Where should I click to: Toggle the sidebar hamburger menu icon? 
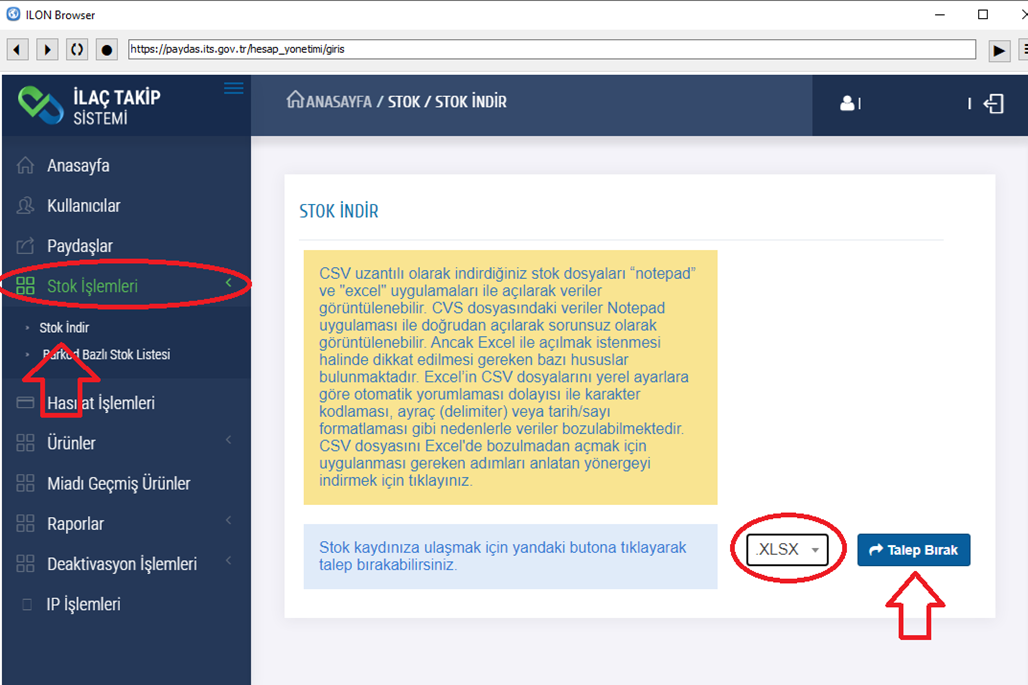(233, 89)
